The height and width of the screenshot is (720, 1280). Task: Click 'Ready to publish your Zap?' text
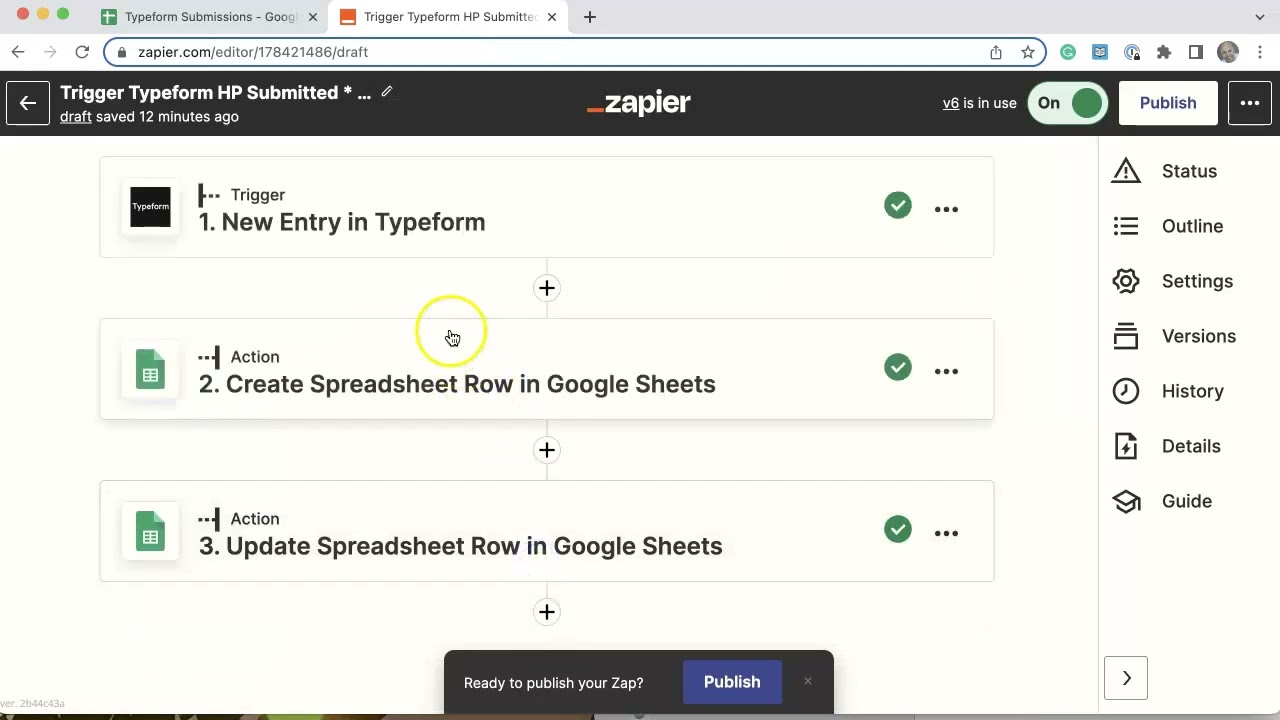(x=553, y=683)
